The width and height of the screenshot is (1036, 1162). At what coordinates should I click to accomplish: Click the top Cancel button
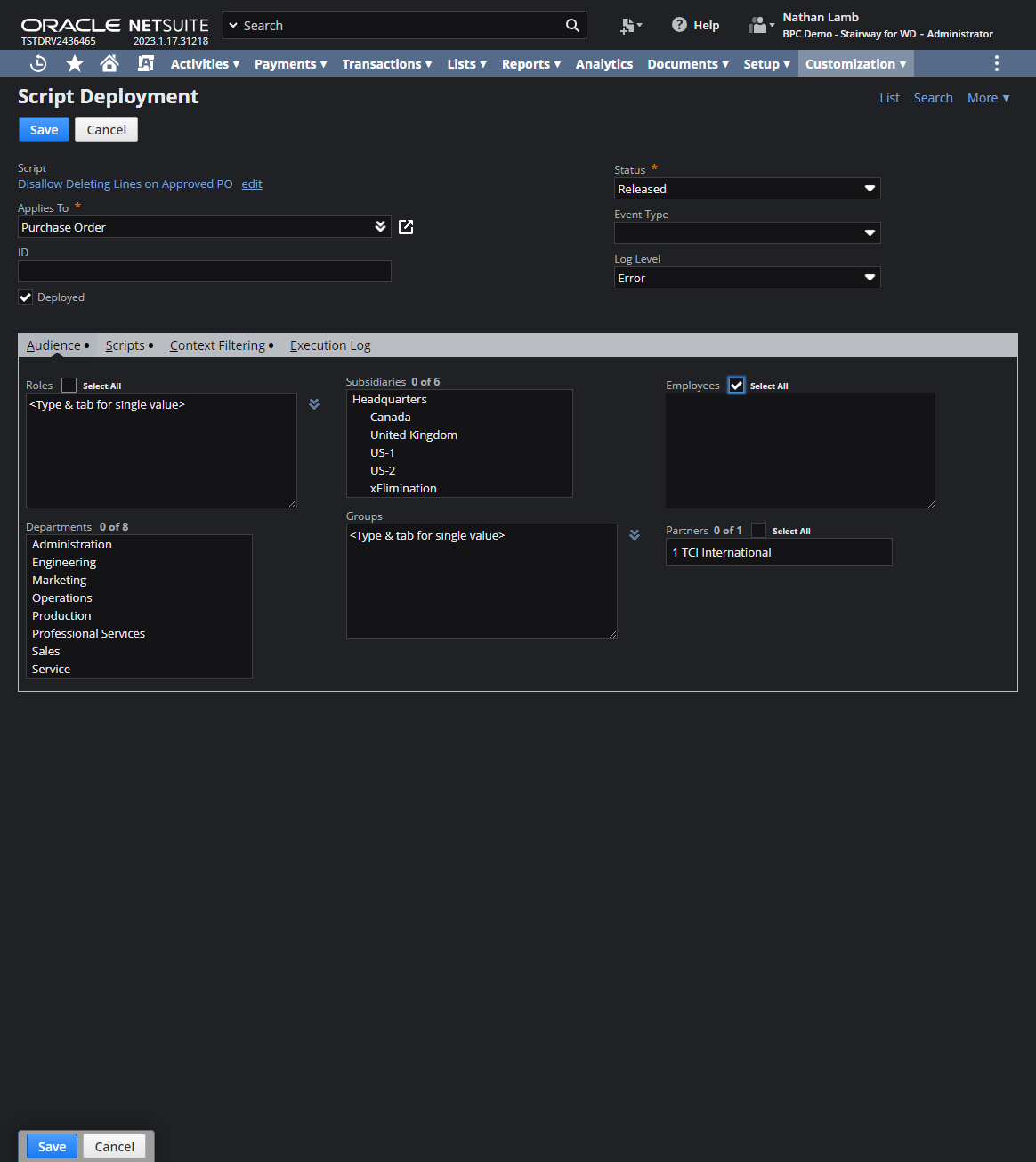coord(107,130)
